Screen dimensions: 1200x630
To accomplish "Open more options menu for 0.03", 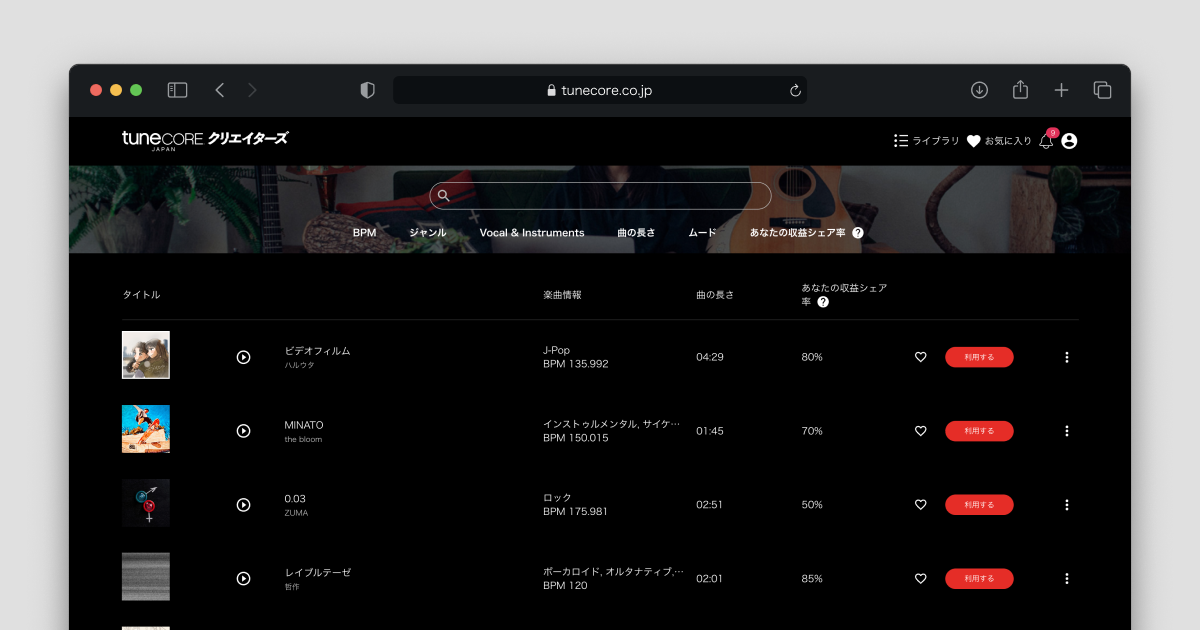I will (1066, 505).
